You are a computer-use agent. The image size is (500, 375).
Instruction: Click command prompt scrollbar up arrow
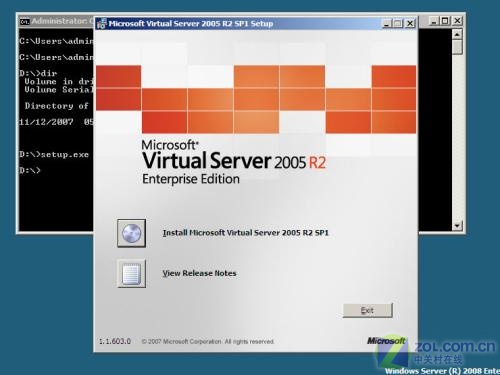click(x=457, y=34)
